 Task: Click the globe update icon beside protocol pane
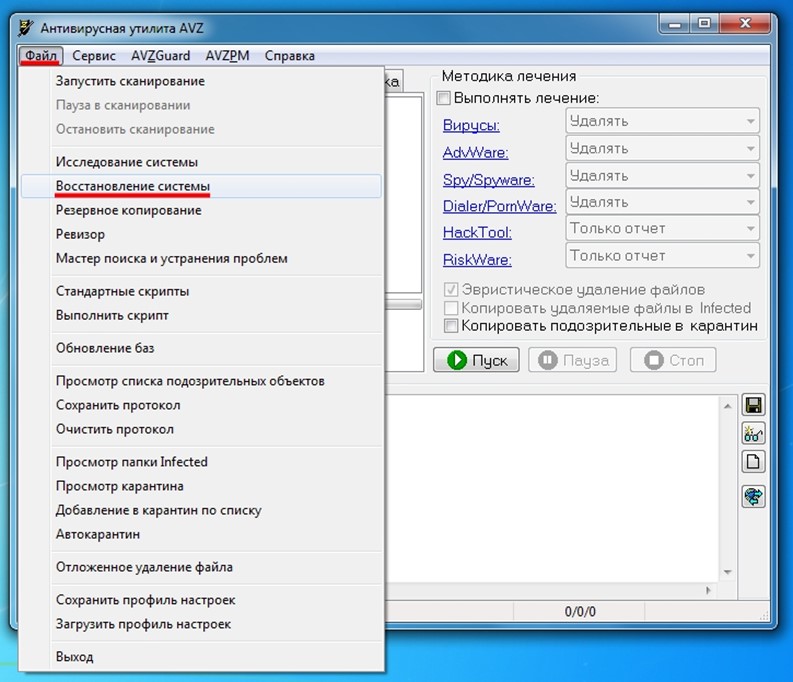753,496
